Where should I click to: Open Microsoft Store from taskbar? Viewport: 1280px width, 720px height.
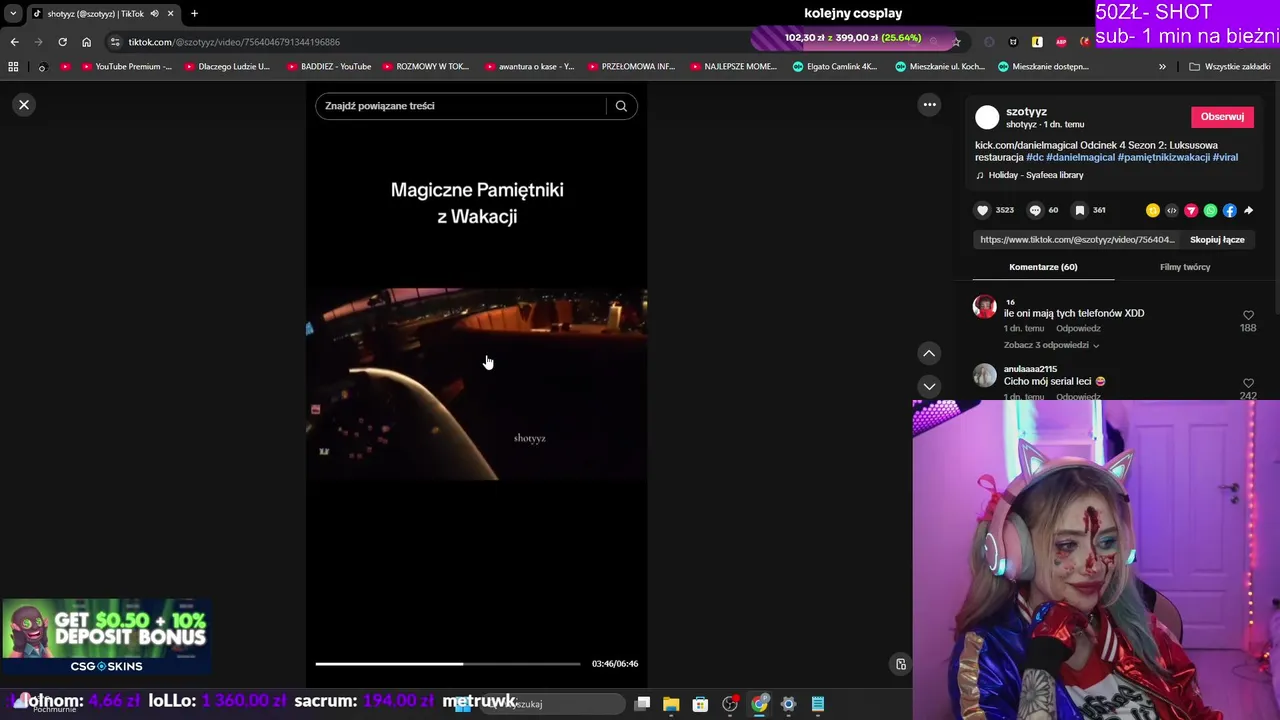tap(700, 704)
